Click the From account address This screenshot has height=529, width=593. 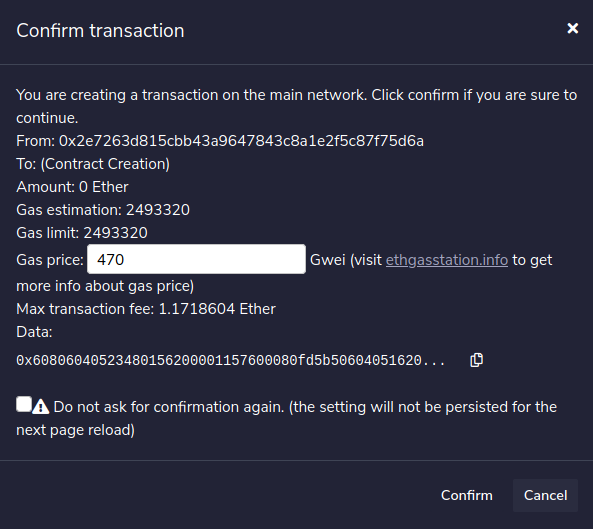point(241,141)
